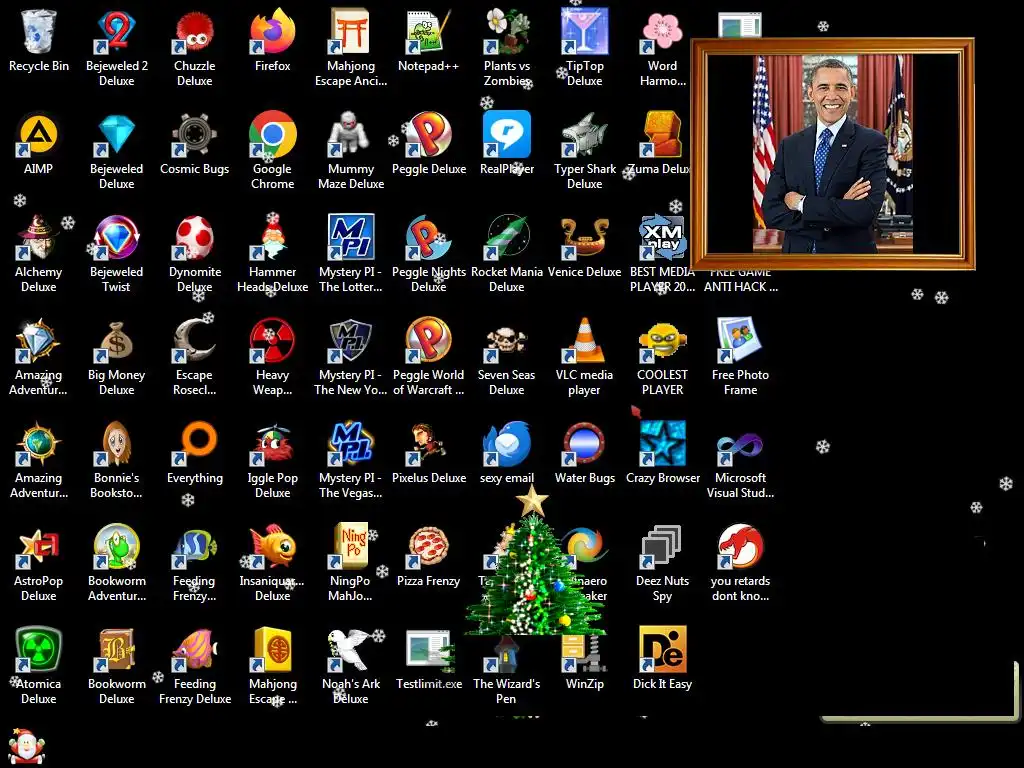Click the Peggle Nights Deluxe icon
The width and height of the screenshot is (1024, 768).
coord(428,238)
